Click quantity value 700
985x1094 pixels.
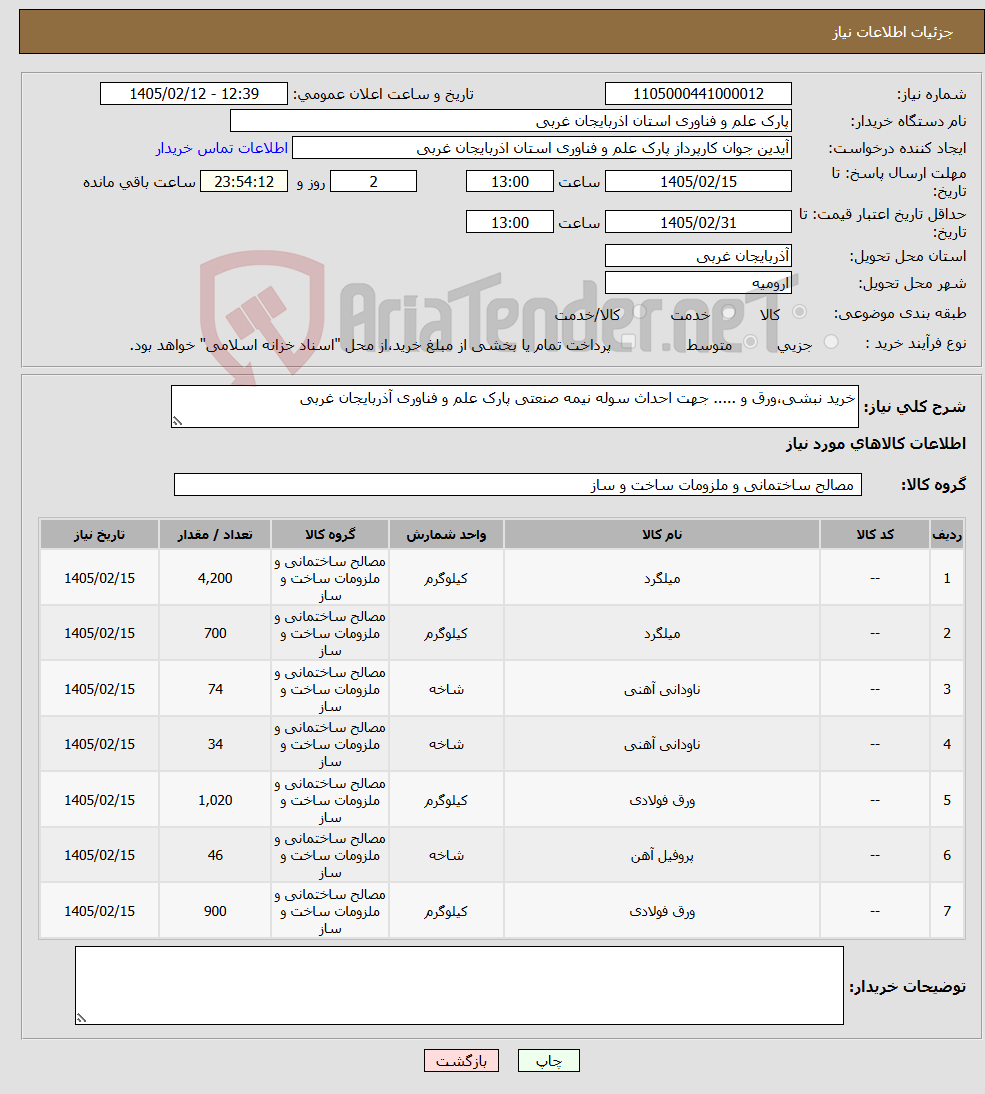(215, 634)
